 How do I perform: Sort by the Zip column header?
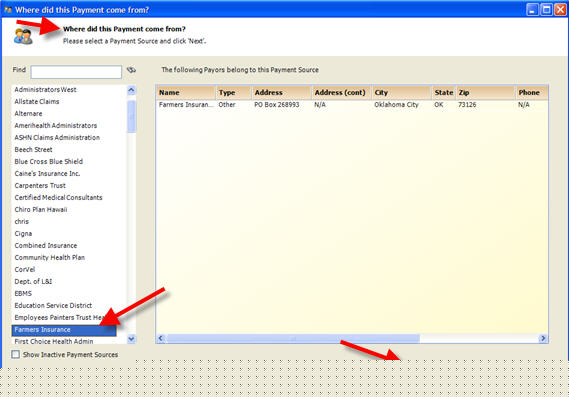(x=486, y=93)
